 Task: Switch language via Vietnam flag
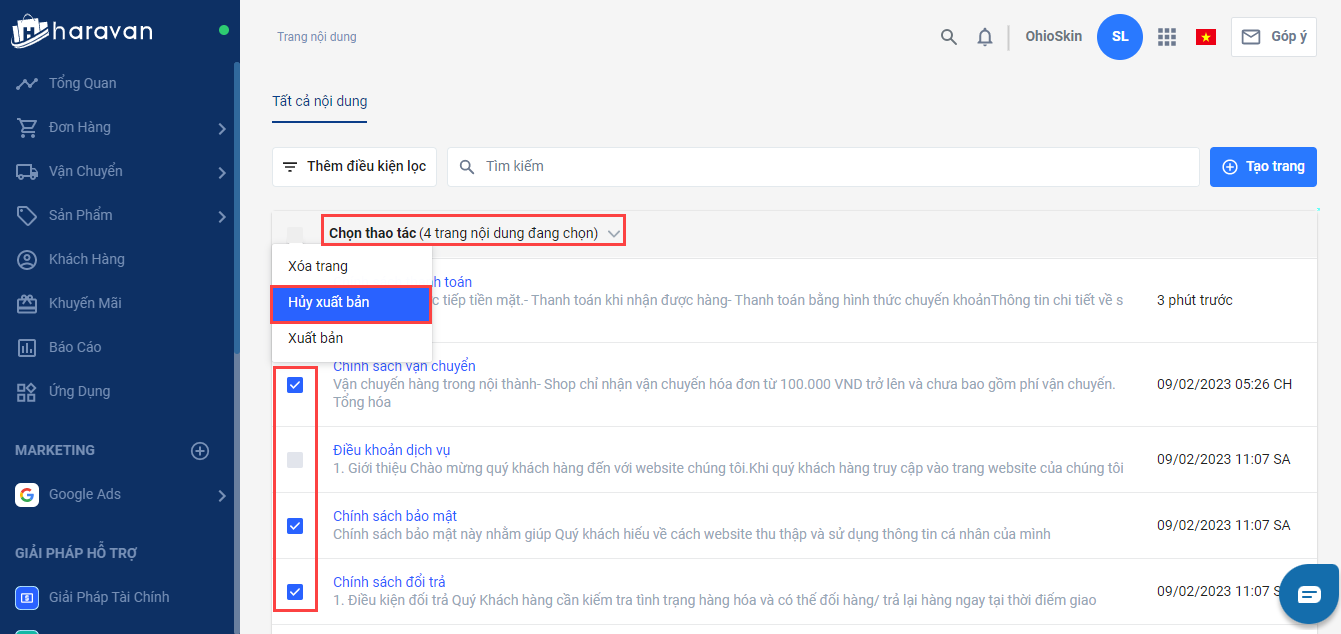[x=1206, y=37]
